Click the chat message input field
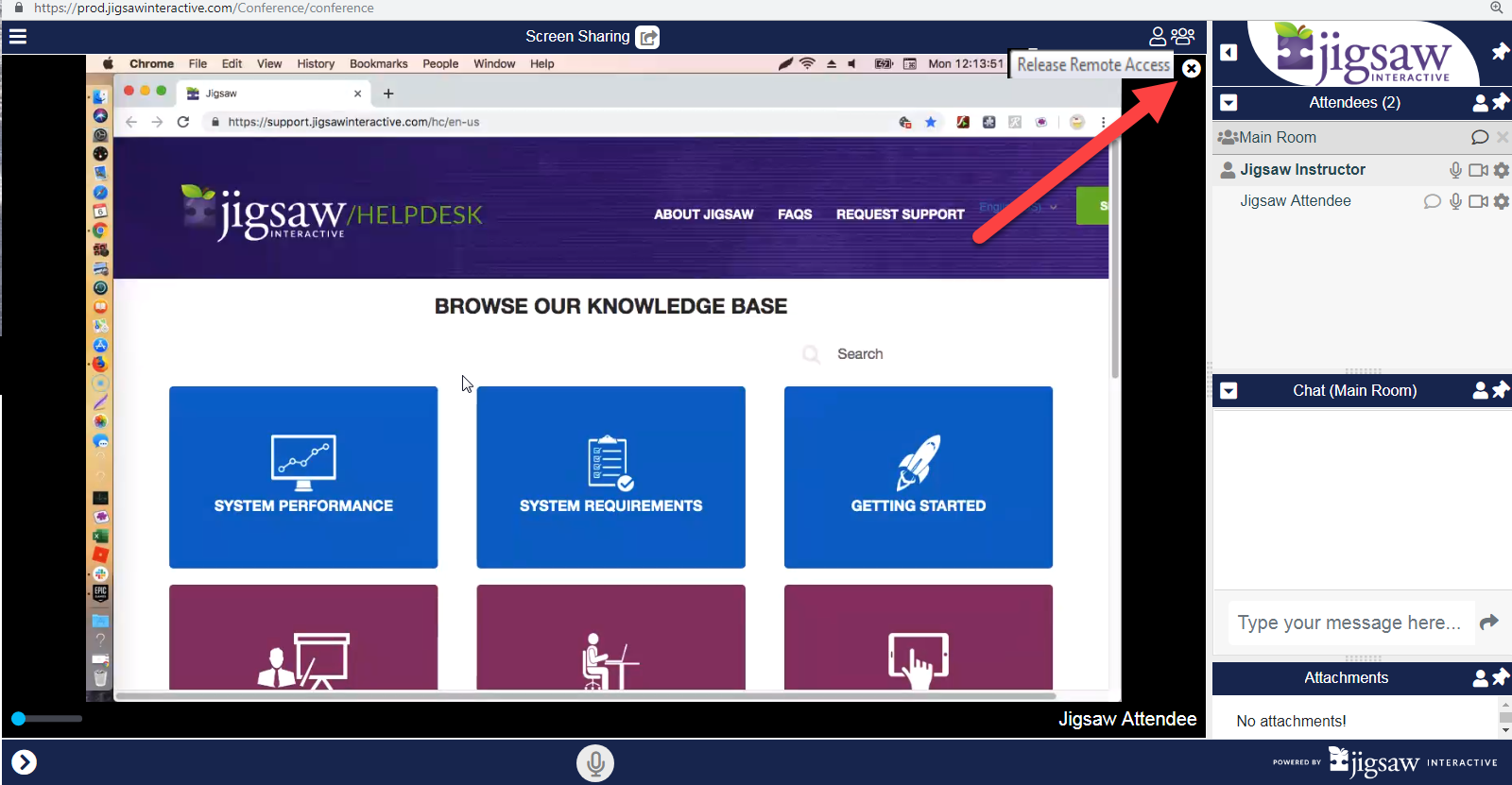 [1349, 623]
